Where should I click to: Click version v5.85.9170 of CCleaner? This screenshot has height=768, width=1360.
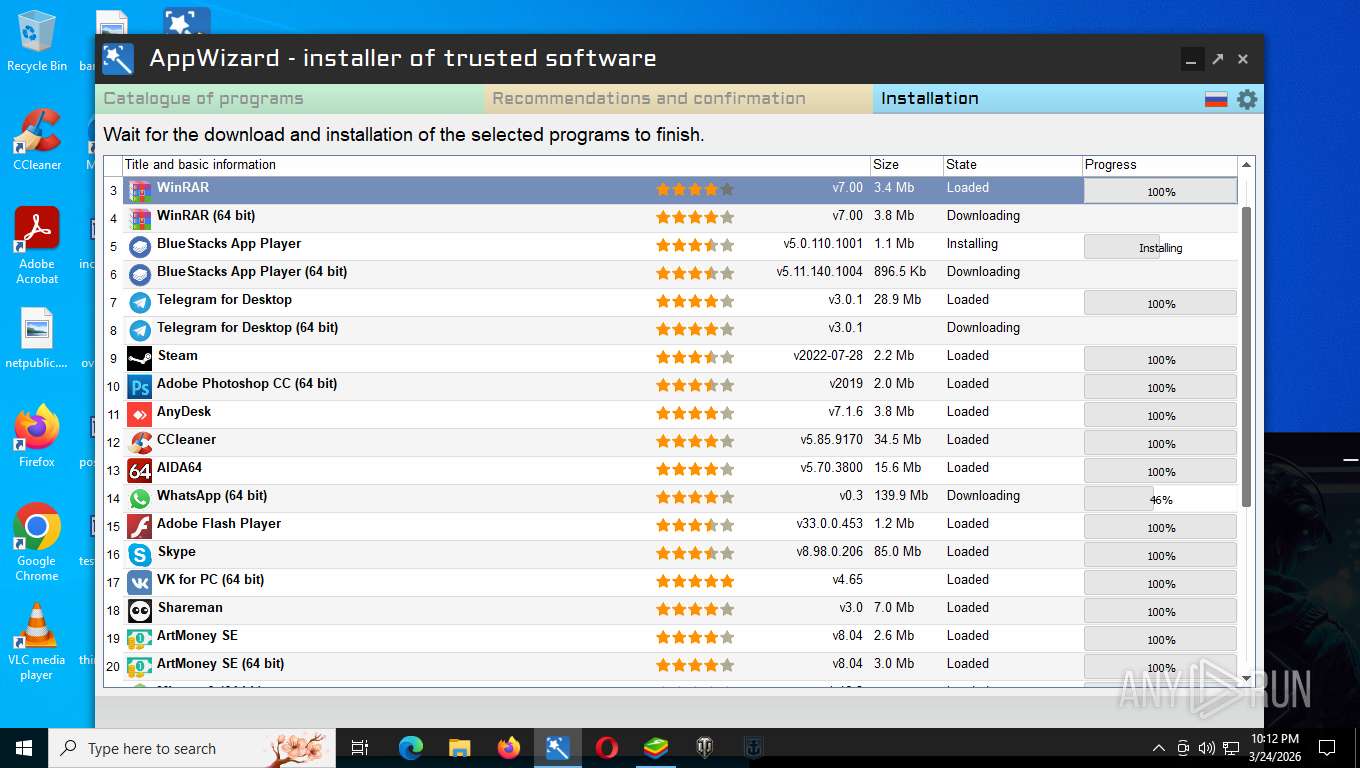click(831, 439)
